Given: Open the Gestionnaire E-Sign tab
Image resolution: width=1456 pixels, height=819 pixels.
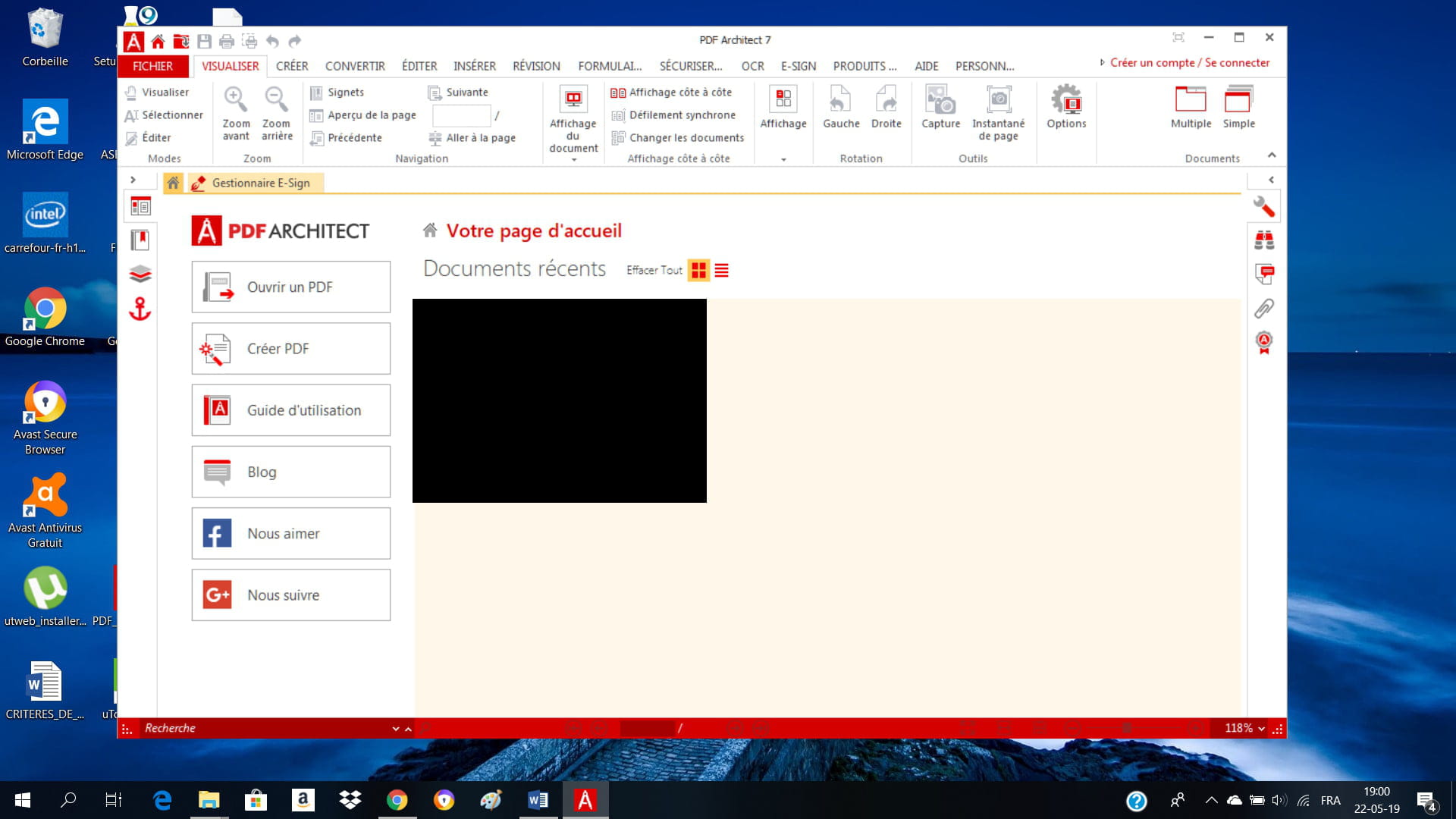Looking at the screenshot, I should tap(255, 183).
